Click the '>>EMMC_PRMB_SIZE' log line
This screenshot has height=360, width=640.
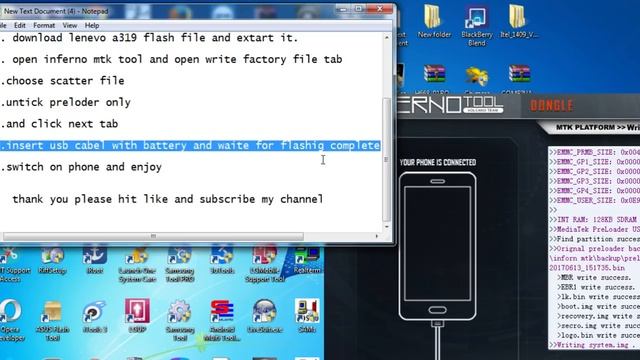(594, 152)
